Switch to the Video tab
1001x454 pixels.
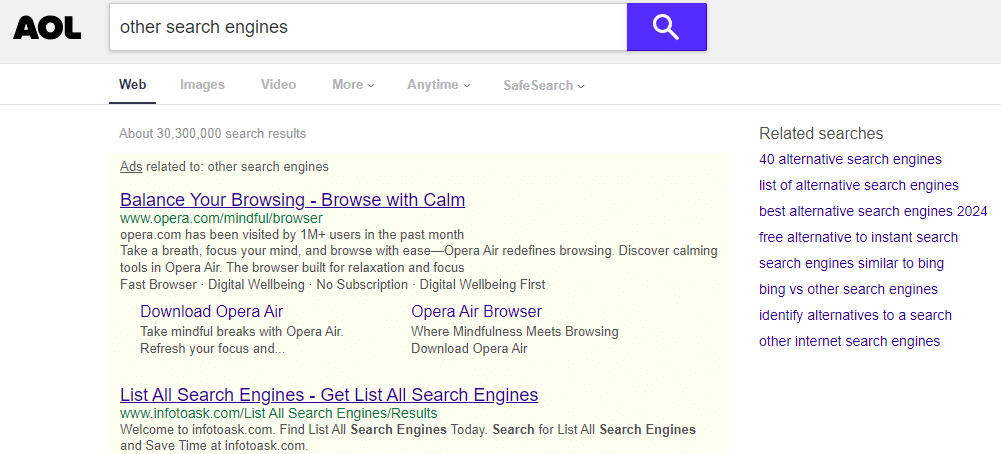click(x=278, y=85)
